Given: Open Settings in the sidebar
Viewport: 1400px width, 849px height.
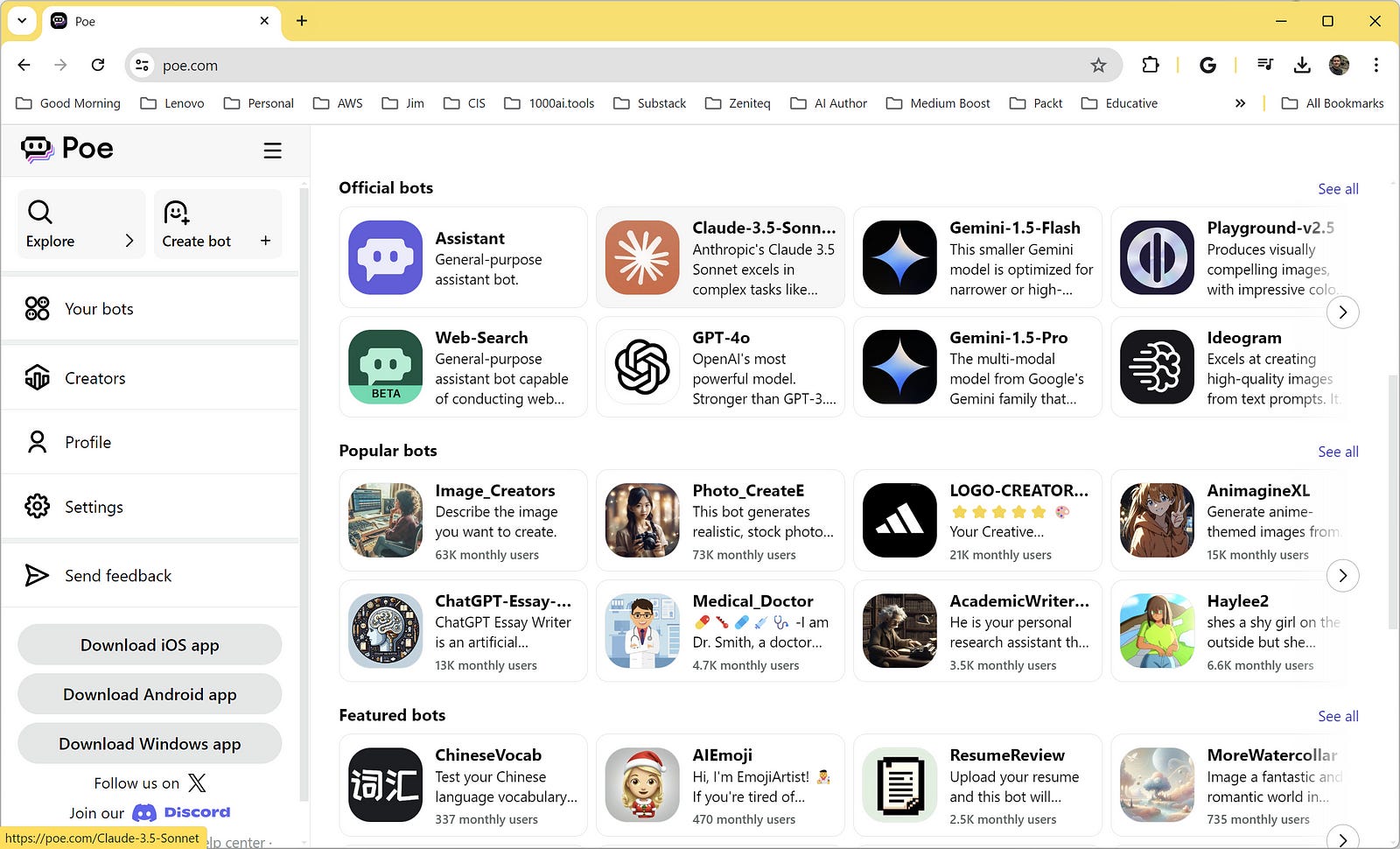Looking at the screenshot, I should tap(150, 507).
